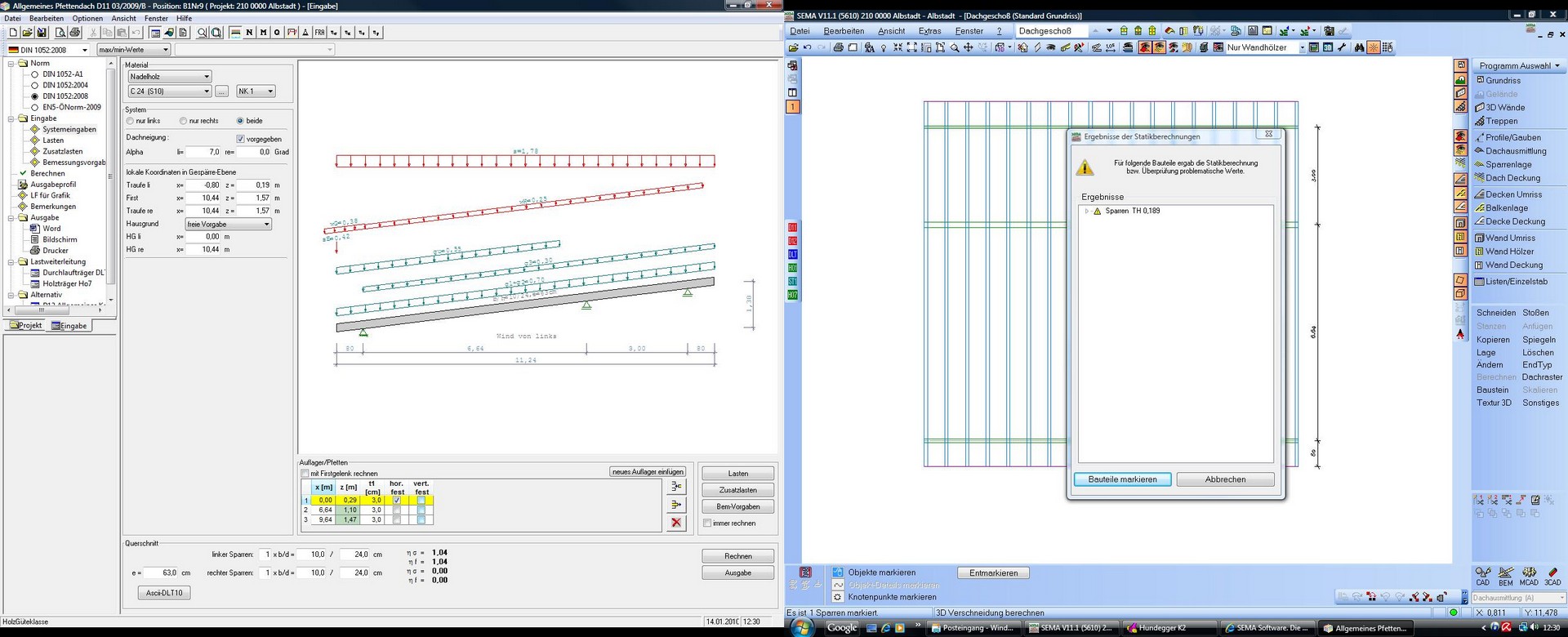Expand the 'Sparren TH 0,189' result entry
This screenshot has height=637, width=1568.
click(1087, 211)
